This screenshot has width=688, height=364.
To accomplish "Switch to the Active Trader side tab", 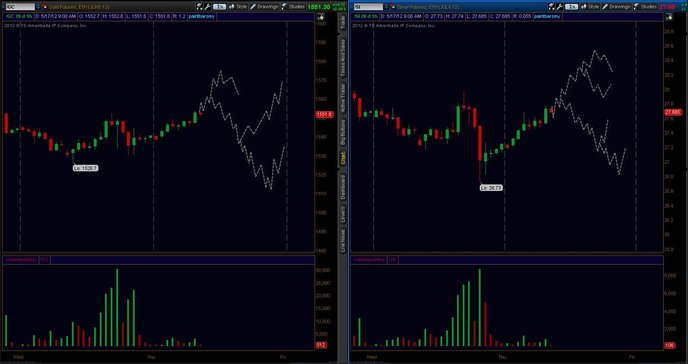I will [x=343, y=98].
